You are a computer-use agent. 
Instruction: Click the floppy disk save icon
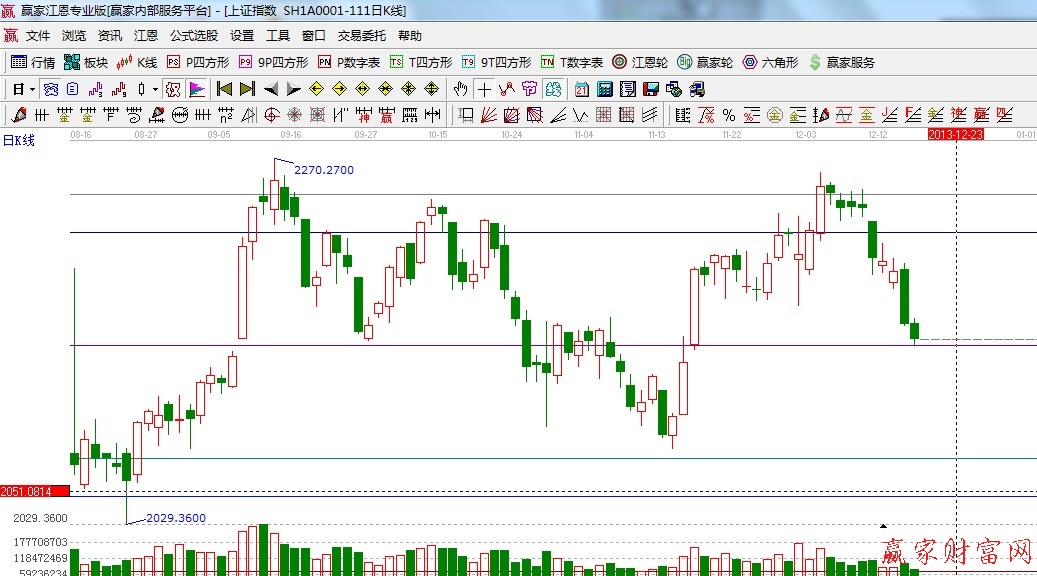[651, 89]
